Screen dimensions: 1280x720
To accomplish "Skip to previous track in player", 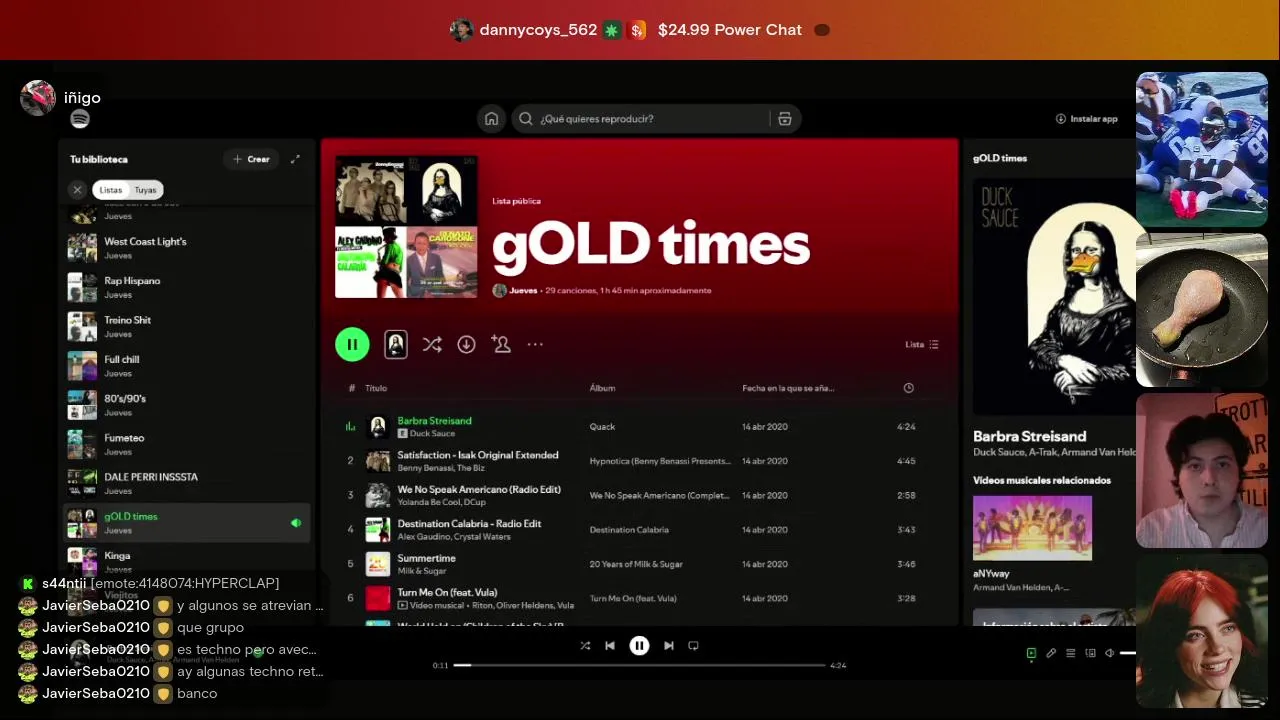I will (610, 646).
